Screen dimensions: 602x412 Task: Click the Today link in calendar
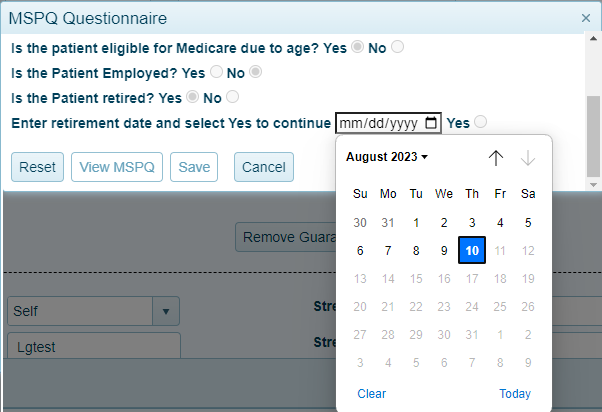tap(515, 394)
